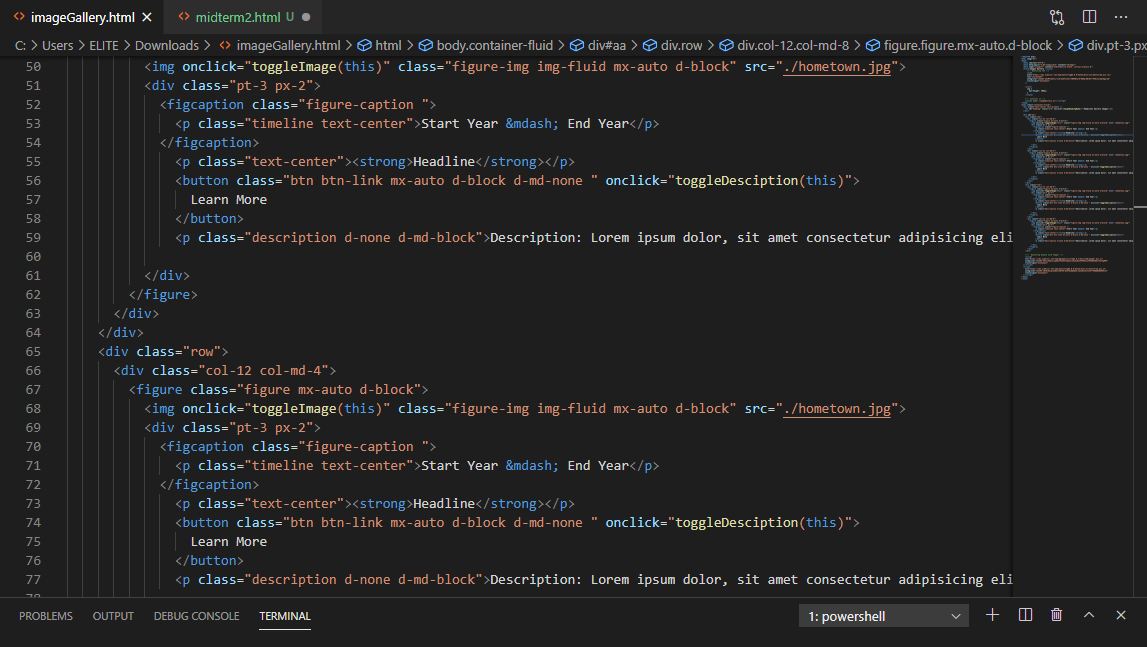The width and height of the screenshot is (1147, 647).
Task: Click the word Headline on line 55
Action: pos(444,162)
